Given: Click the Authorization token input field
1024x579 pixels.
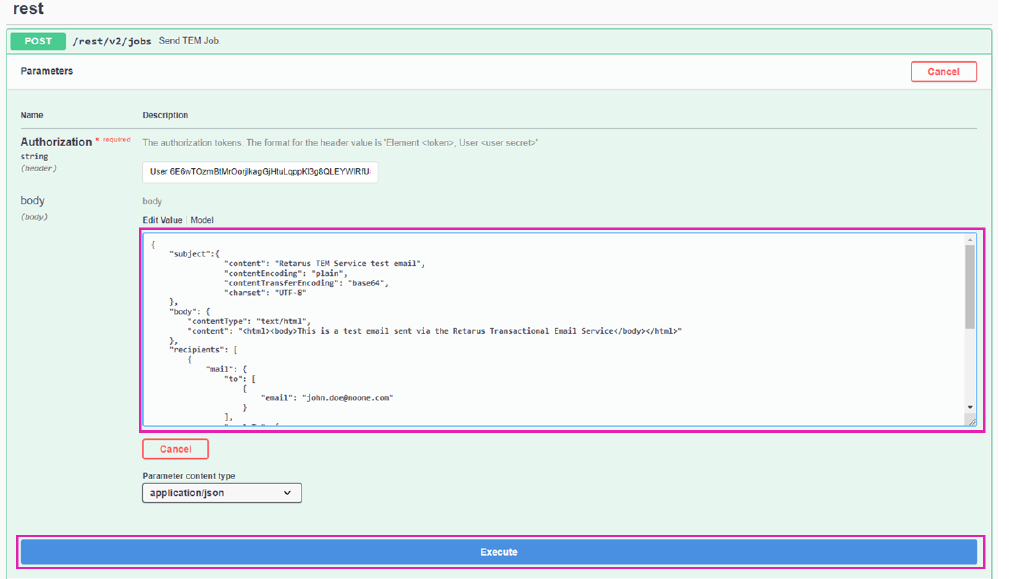Looking at the screenshot, I should 260,172.
